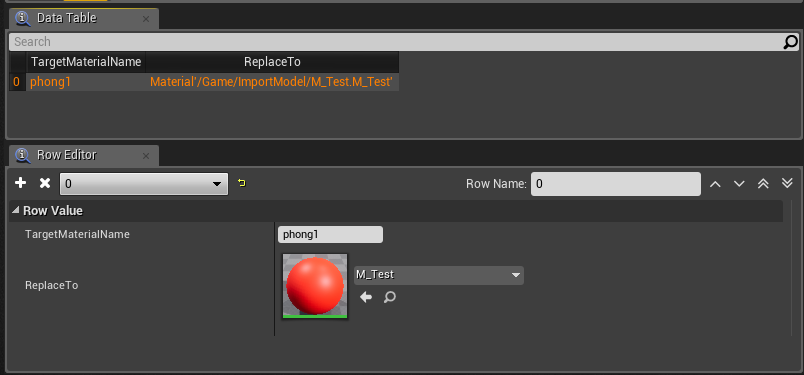Open the M_Test material dropdown

click(x=439, y=275)
